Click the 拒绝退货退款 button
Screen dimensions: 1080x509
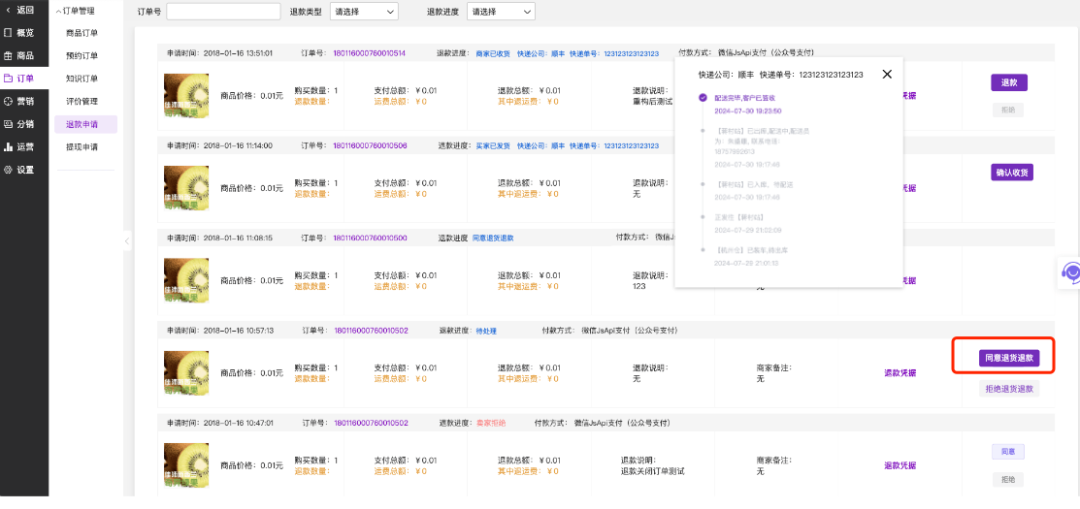click(x=1009, y=388)
